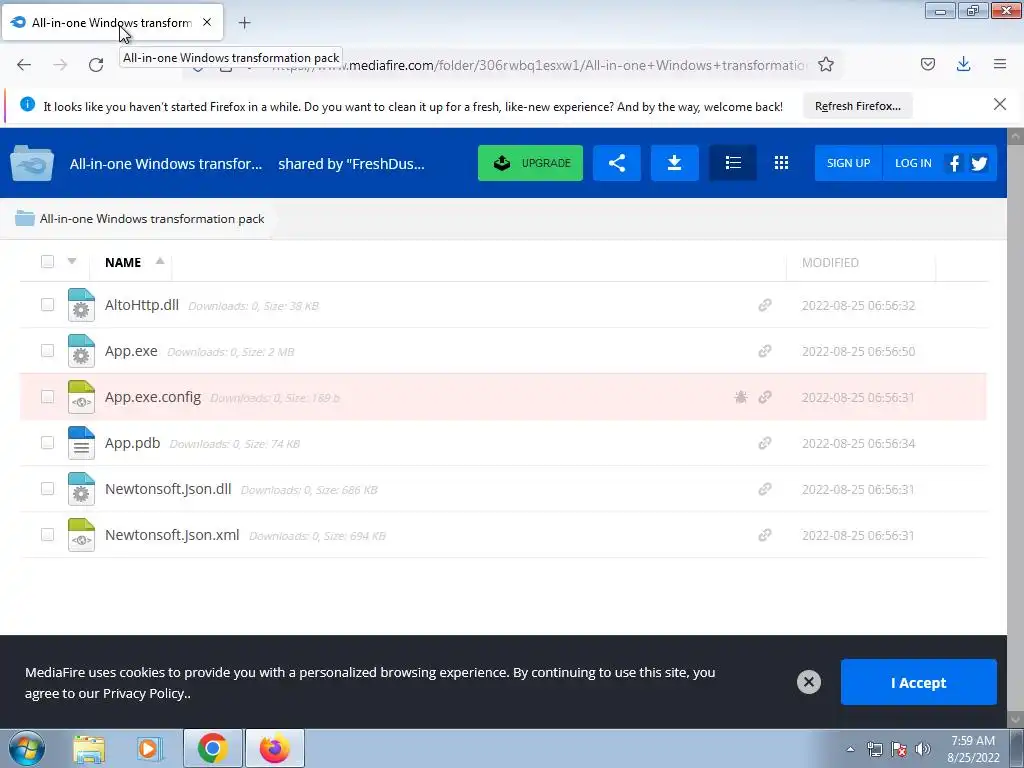
Task: Check the App.pdb checkbox
Action: pos(47,443)
